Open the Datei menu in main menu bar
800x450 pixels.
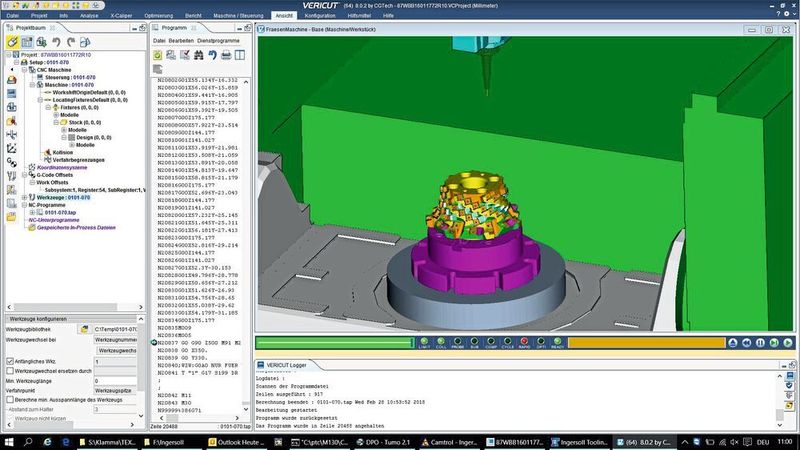pos(13,16)
